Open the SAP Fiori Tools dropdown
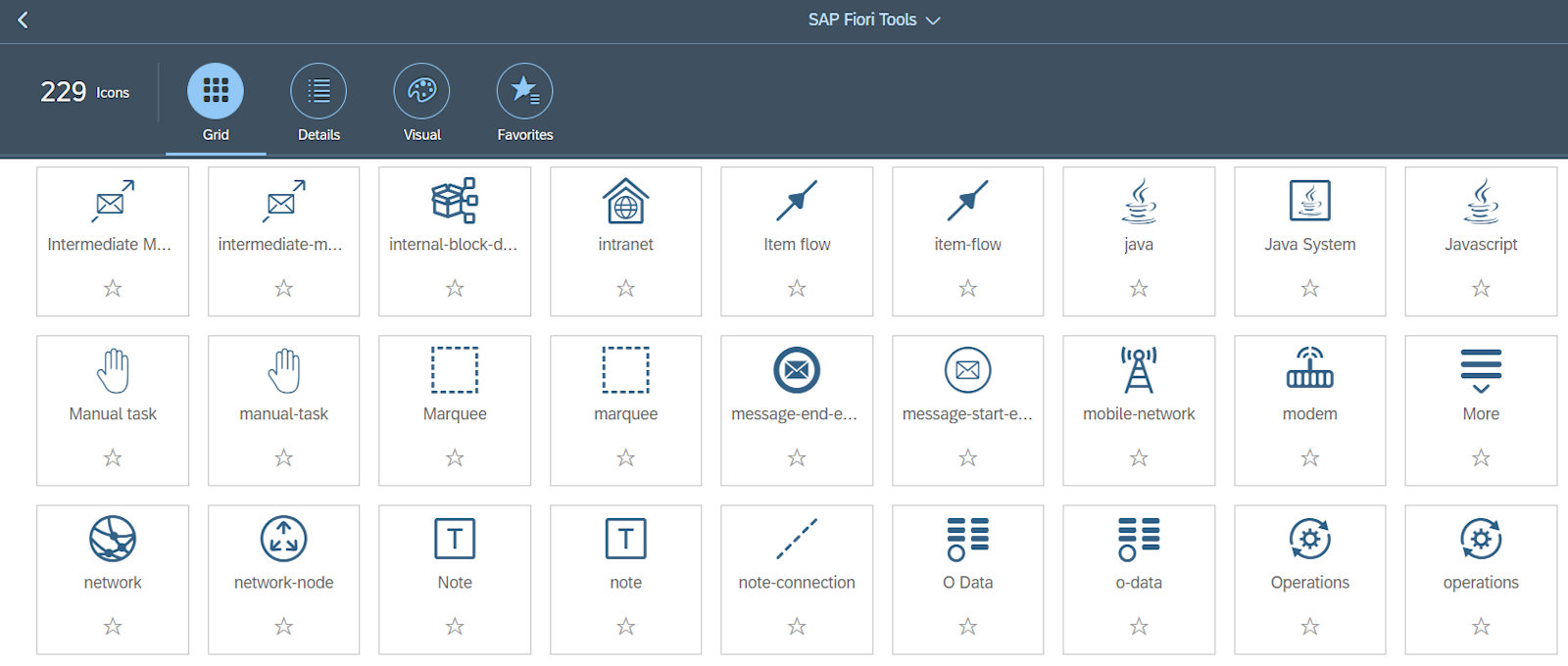Screen dimensions: 1568x666 coord(873,20)
